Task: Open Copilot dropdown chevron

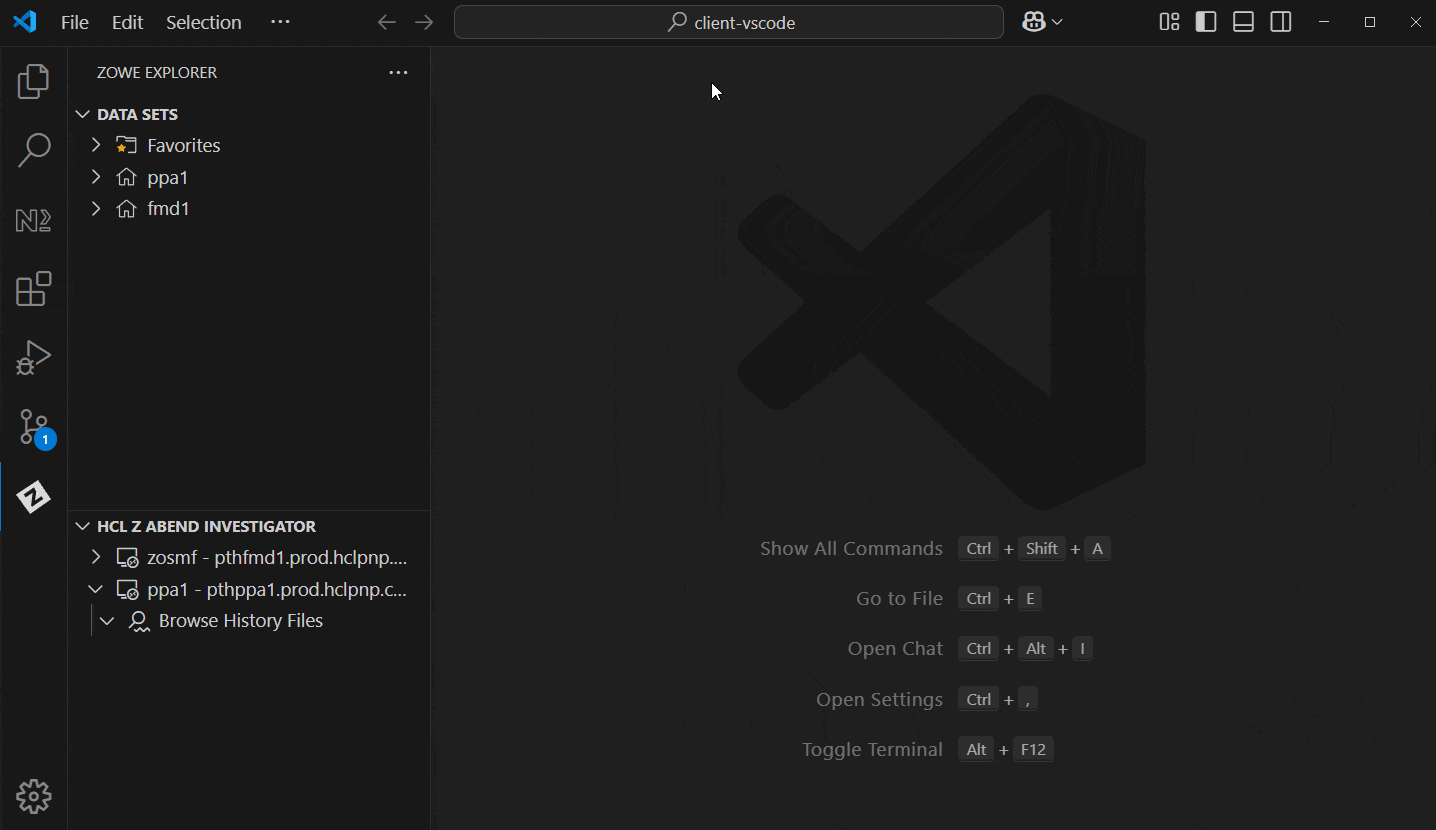Action: pyautogui.click(x=1057, y=22)
